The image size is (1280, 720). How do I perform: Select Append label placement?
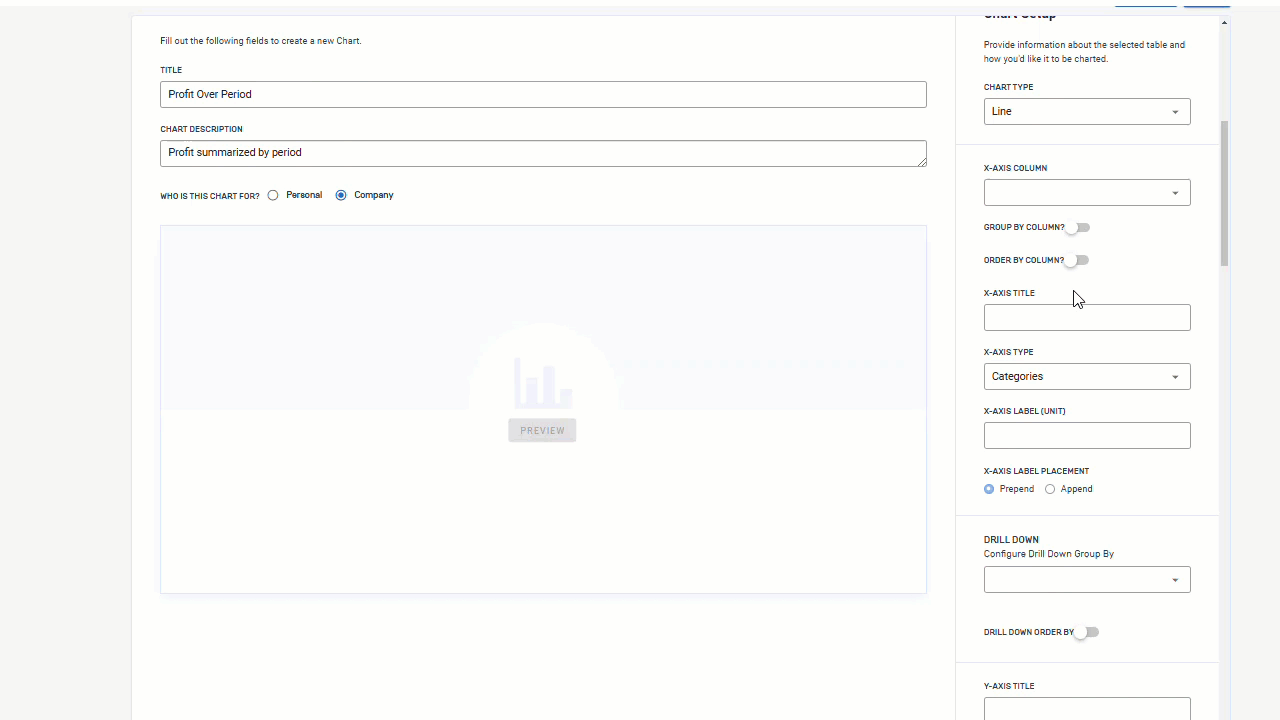(x=1050, y=489)
